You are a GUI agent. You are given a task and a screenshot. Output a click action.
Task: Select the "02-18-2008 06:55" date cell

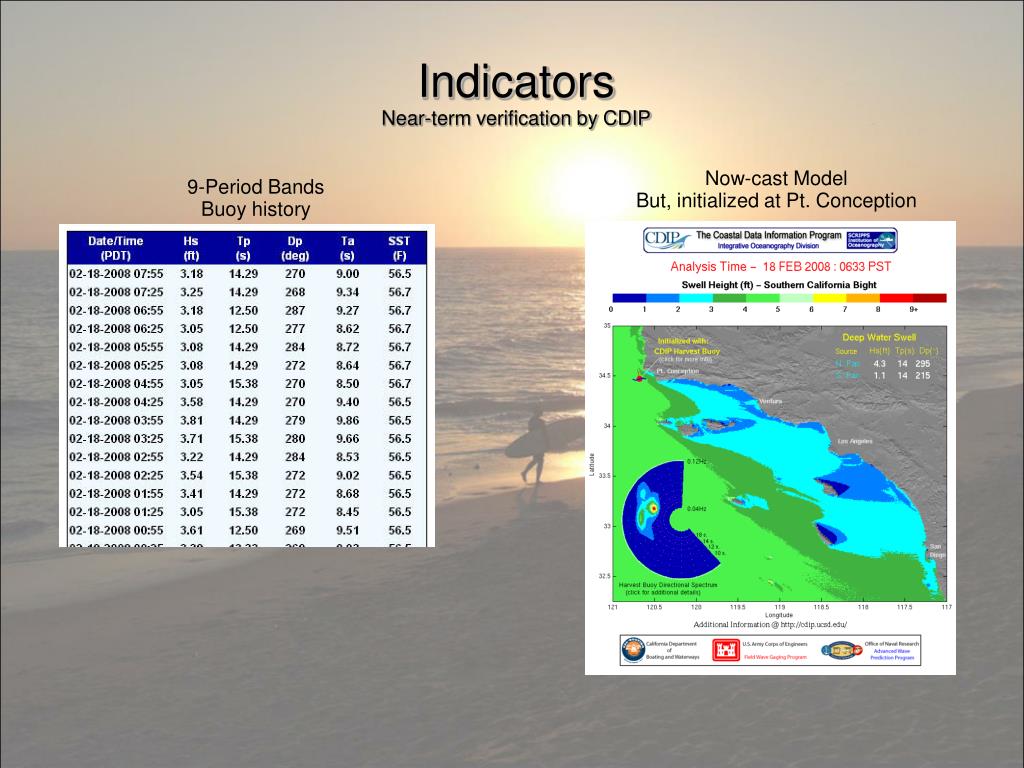click(116, 310)
